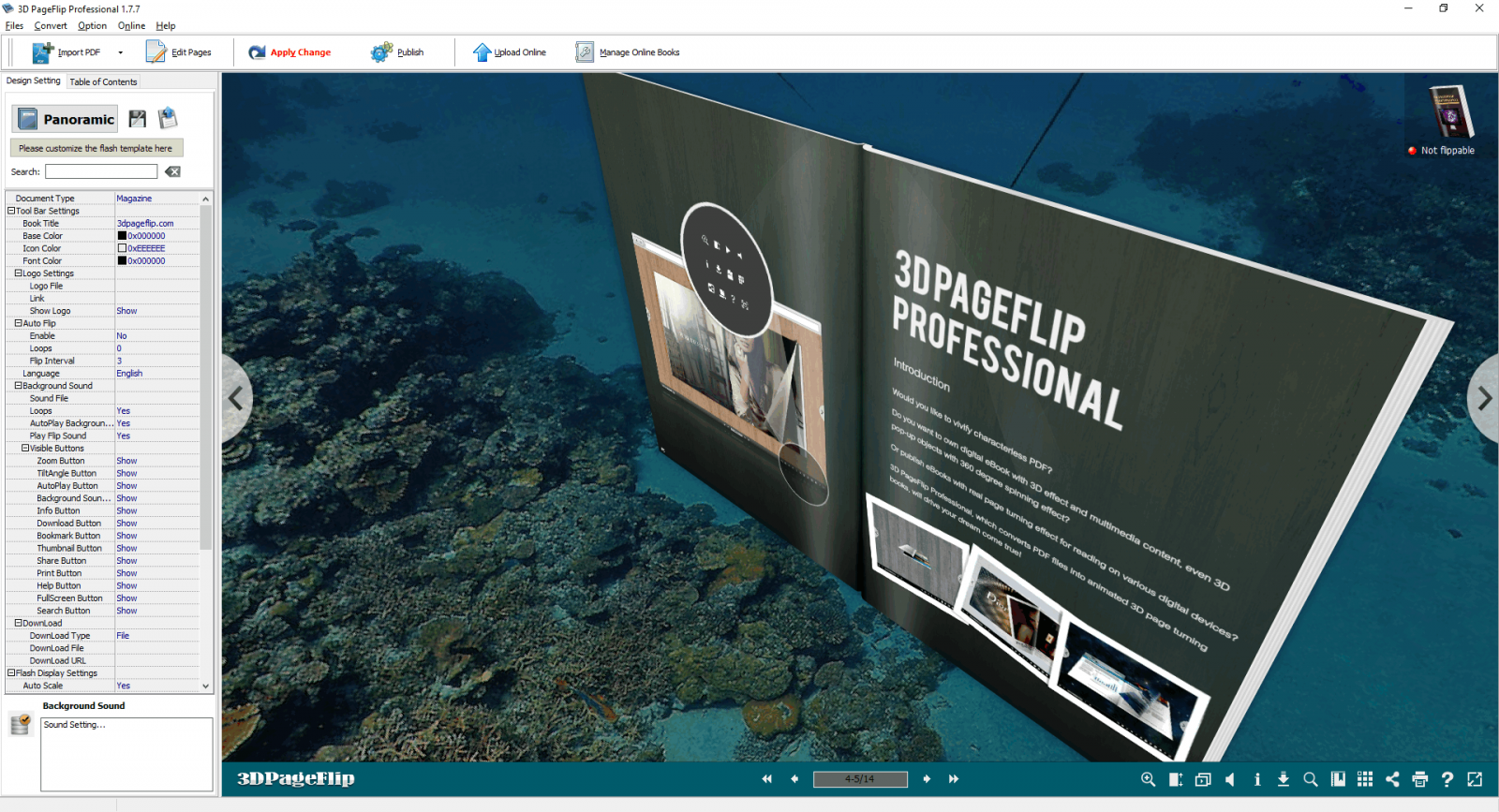The height and width of the screenshot is (812, 1499).
Task: Click the auto play flip icon
Action: coord(1203,779)
